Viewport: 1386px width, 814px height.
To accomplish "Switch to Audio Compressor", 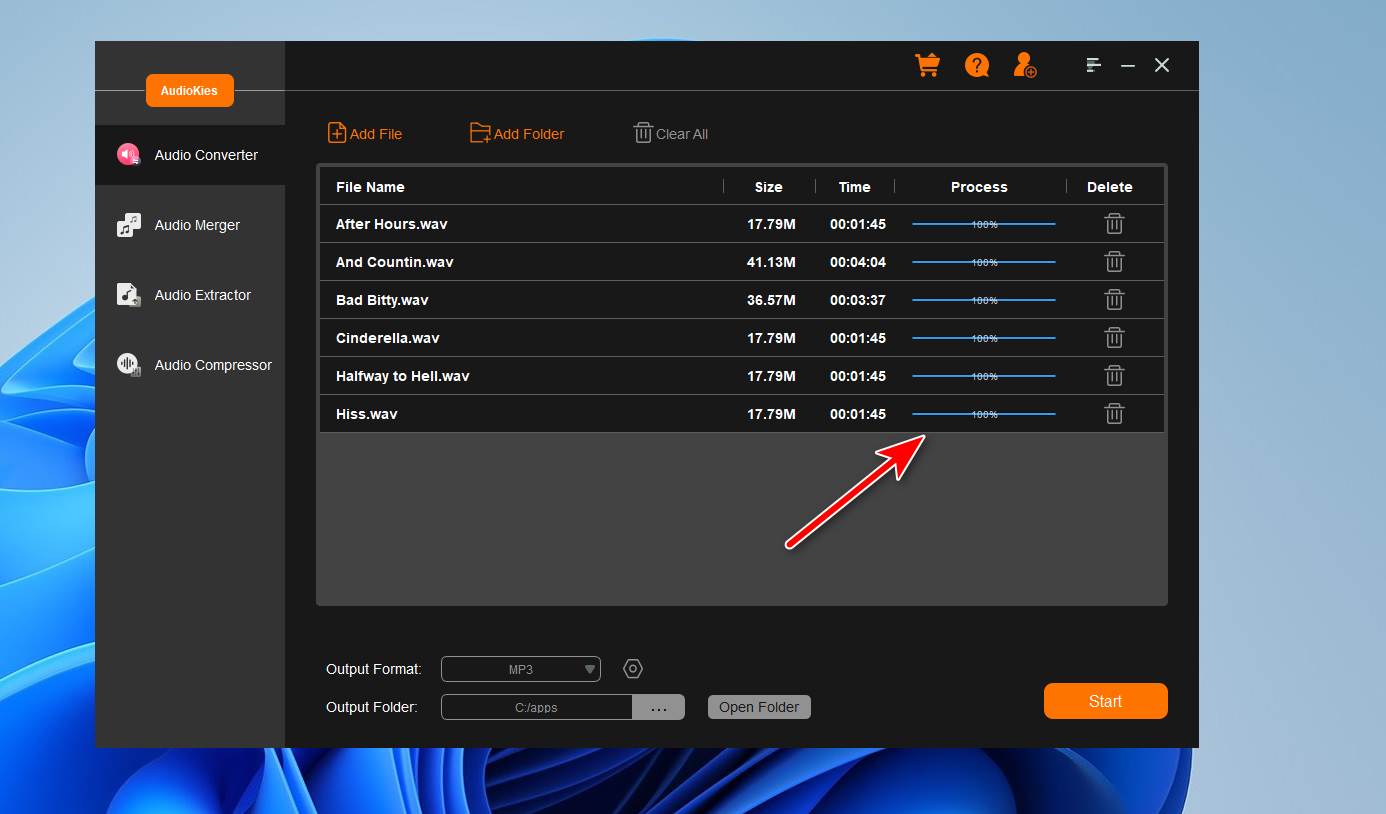I will coord(190,365).
